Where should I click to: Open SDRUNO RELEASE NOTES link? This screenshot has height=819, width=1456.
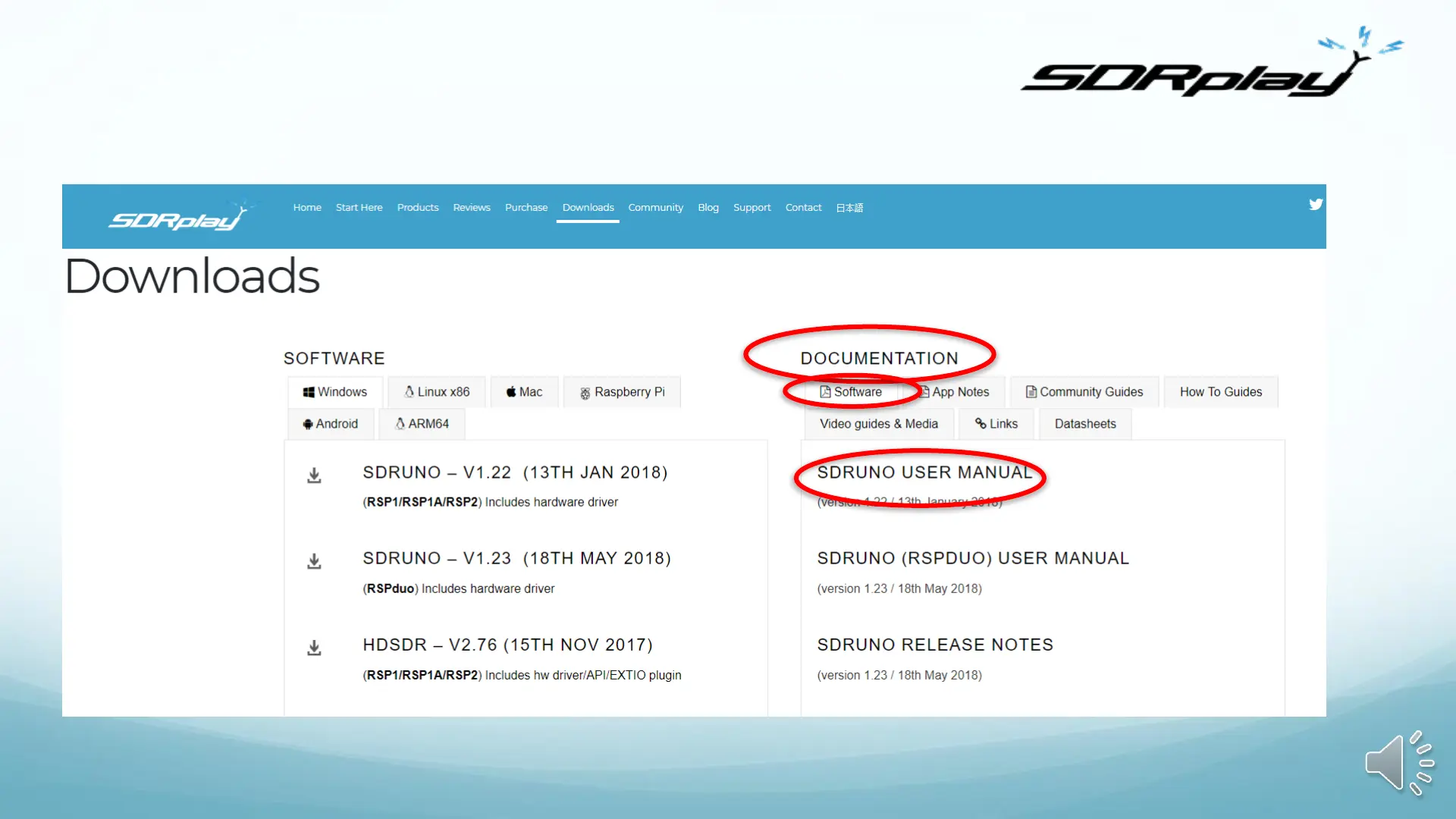935,645
